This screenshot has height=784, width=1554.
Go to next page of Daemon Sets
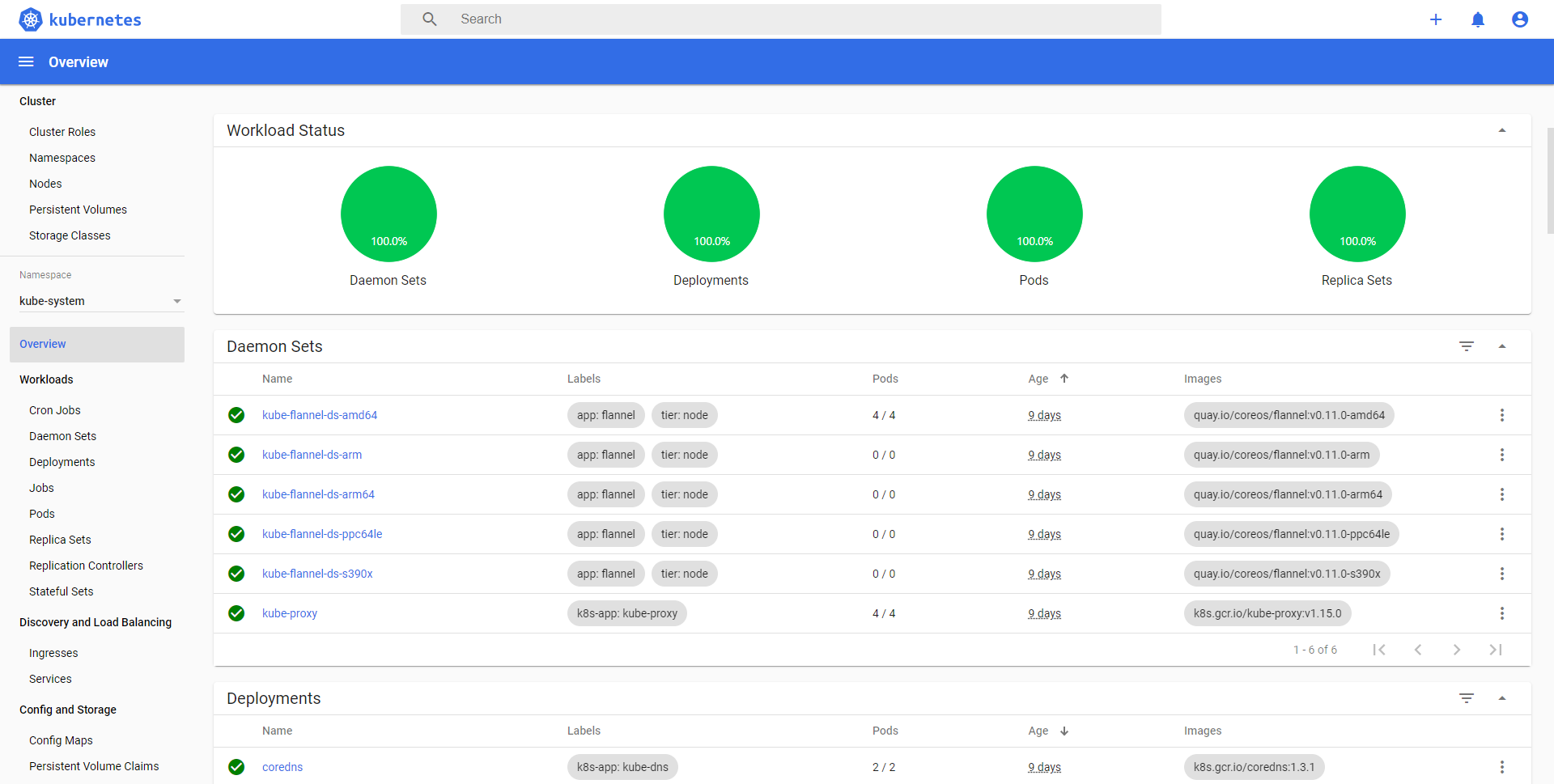[x=1457, y=650]
